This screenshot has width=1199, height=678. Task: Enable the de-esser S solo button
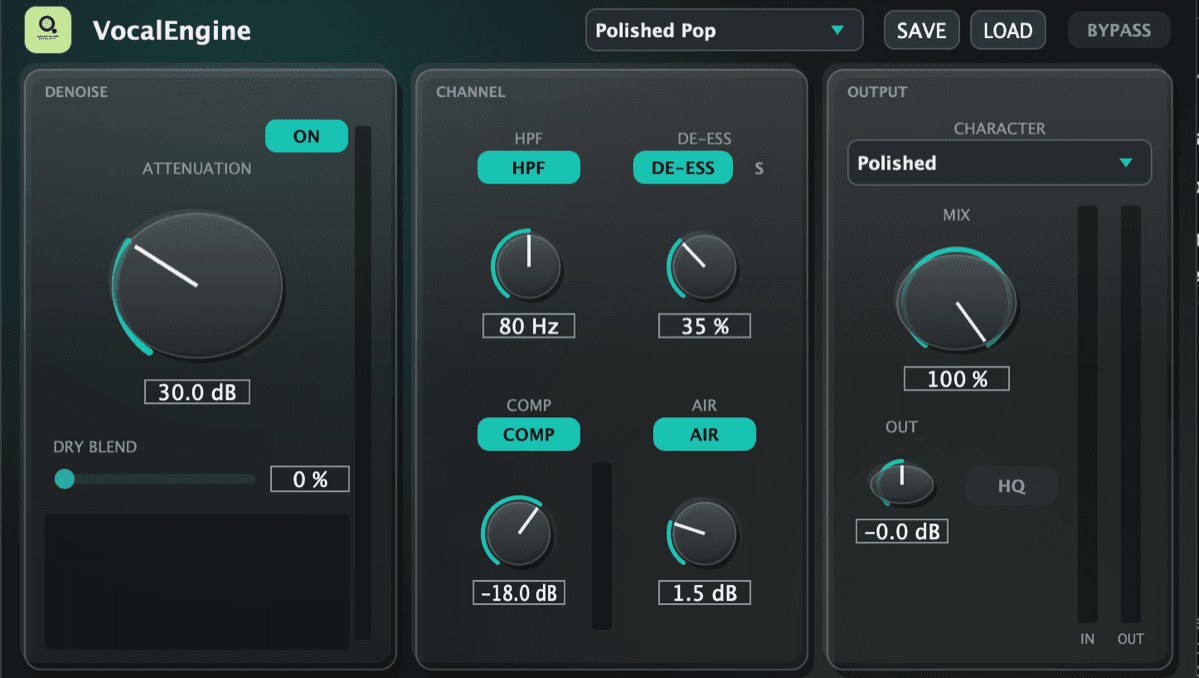759,168
